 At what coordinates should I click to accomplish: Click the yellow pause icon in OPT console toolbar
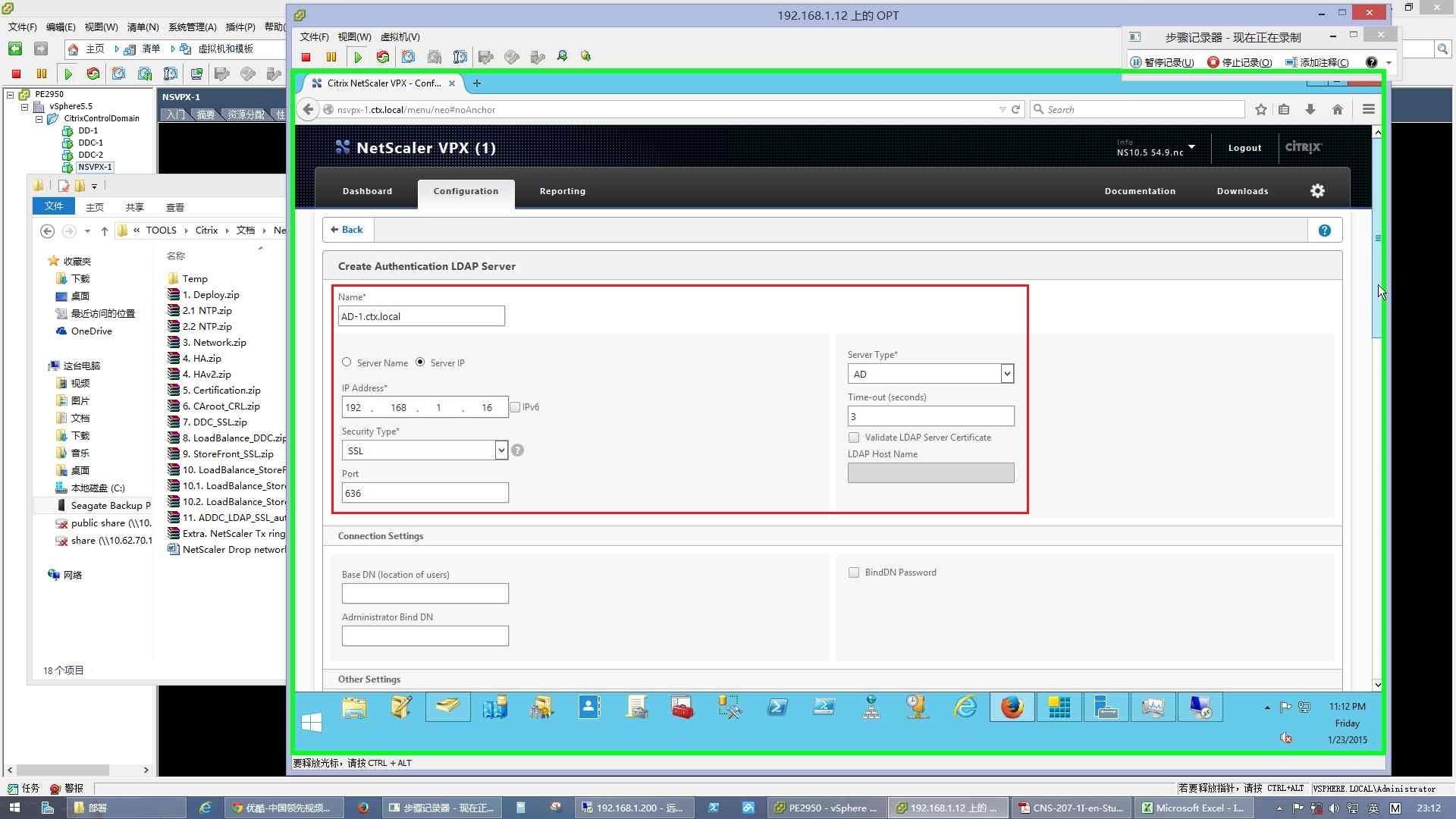pyautogui.click(x=331, y=57)
